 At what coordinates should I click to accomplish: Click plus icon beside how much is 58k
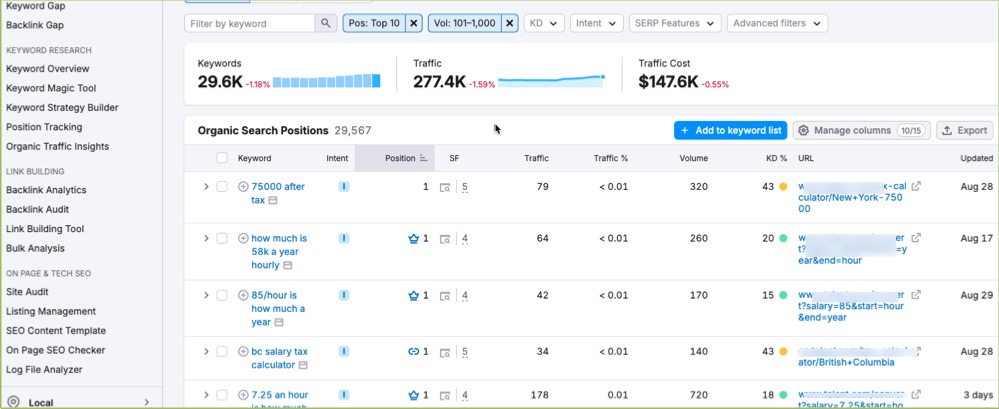[243, 238]
